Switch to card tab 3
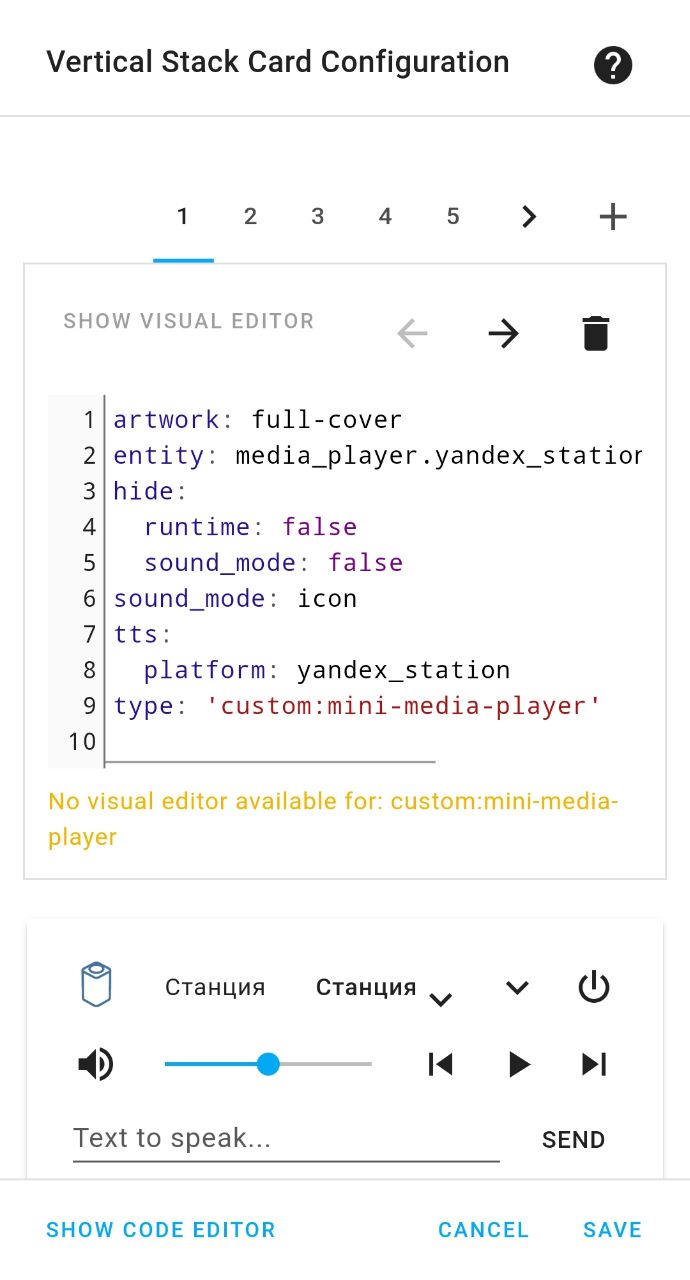The width and height of the screenshot is (690, 1280). click(x=317, y=216)
